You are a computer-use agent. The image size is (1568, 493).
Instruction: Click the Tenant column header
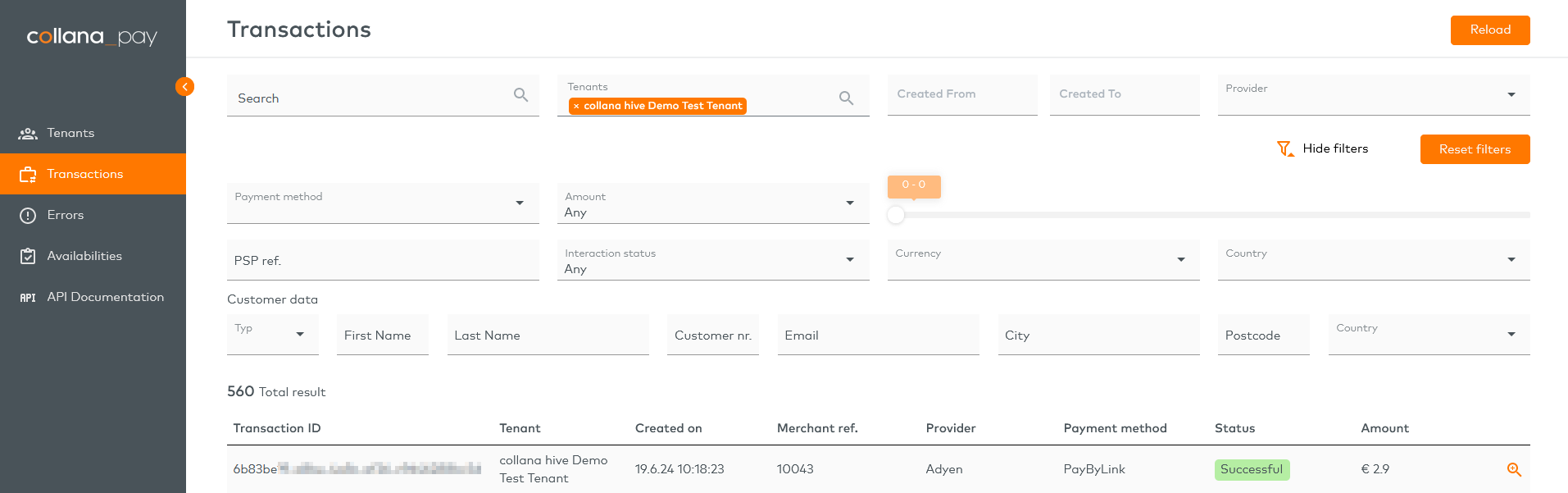pyautogui.click(x=520, y=428)
